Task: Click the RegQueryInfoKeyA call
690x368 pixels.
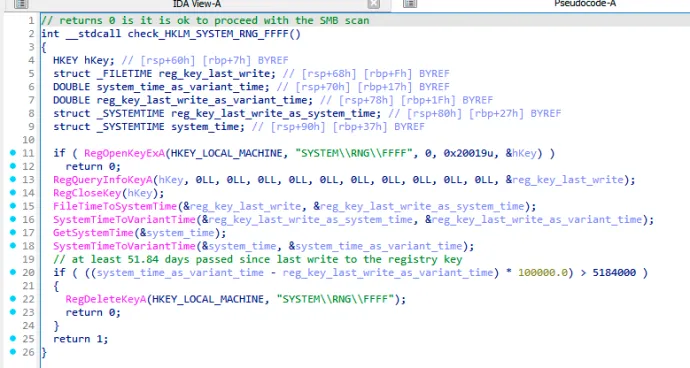Action: tap(103, 180)
